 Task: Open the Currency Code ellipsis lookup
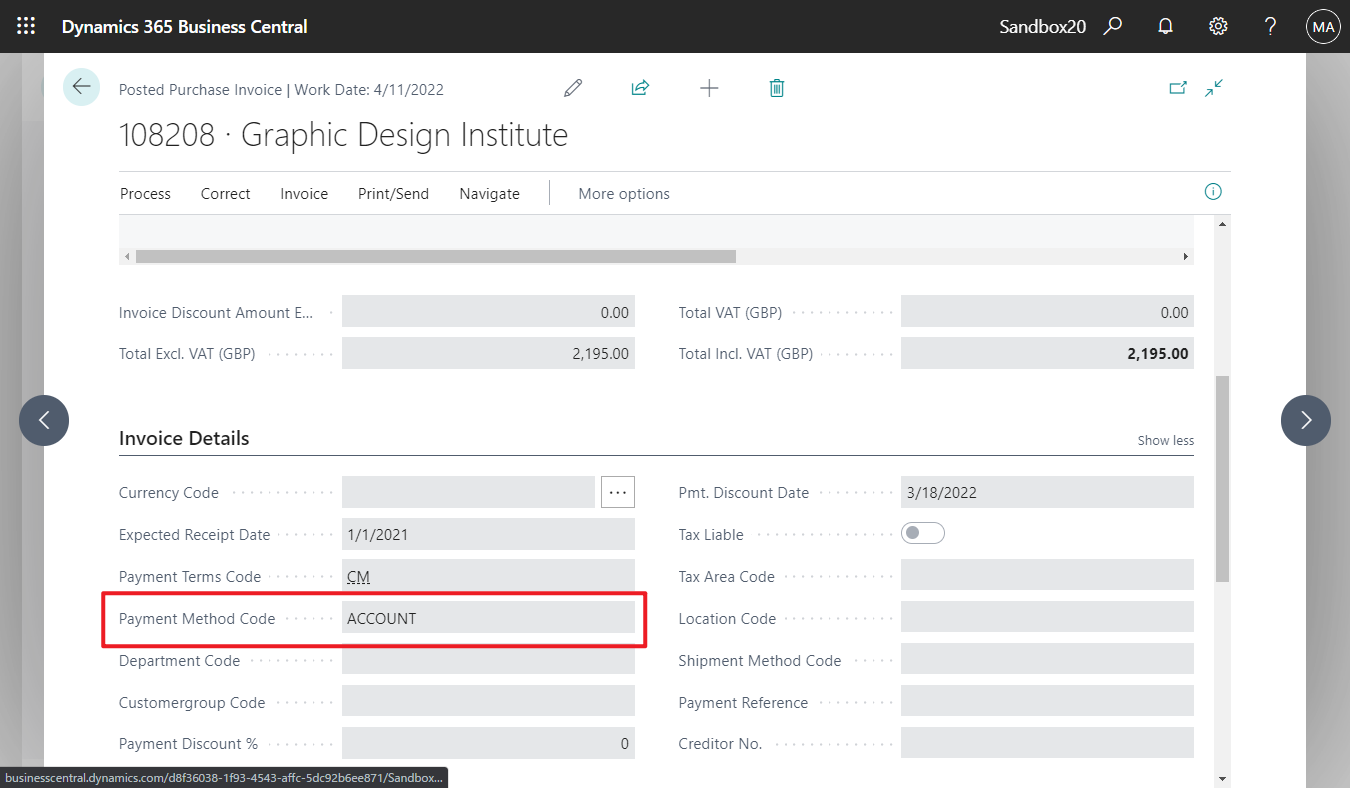(x=618, y=491)
